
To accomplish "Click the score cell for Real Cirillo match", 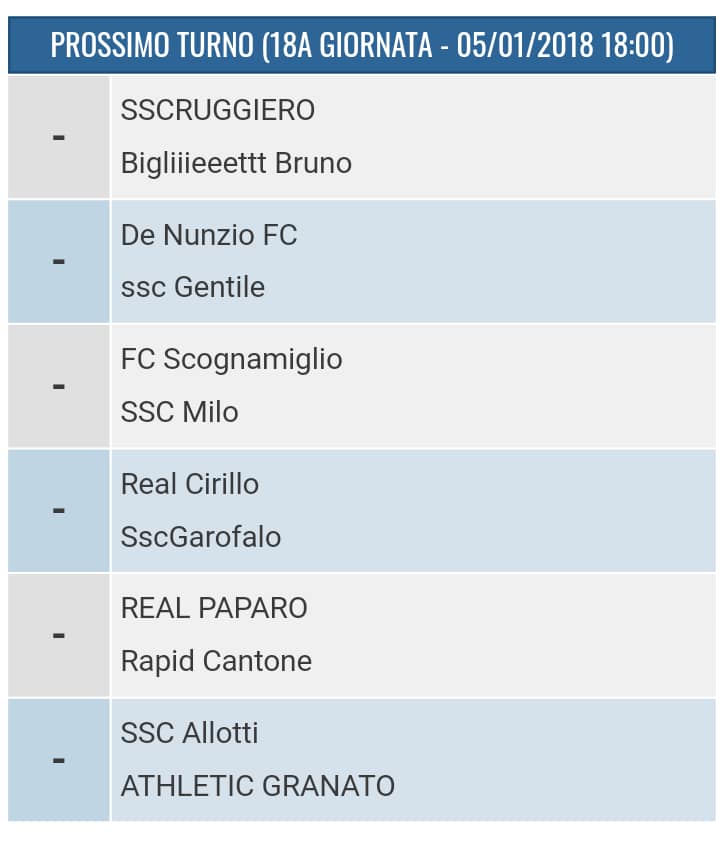I will [59, 510].
